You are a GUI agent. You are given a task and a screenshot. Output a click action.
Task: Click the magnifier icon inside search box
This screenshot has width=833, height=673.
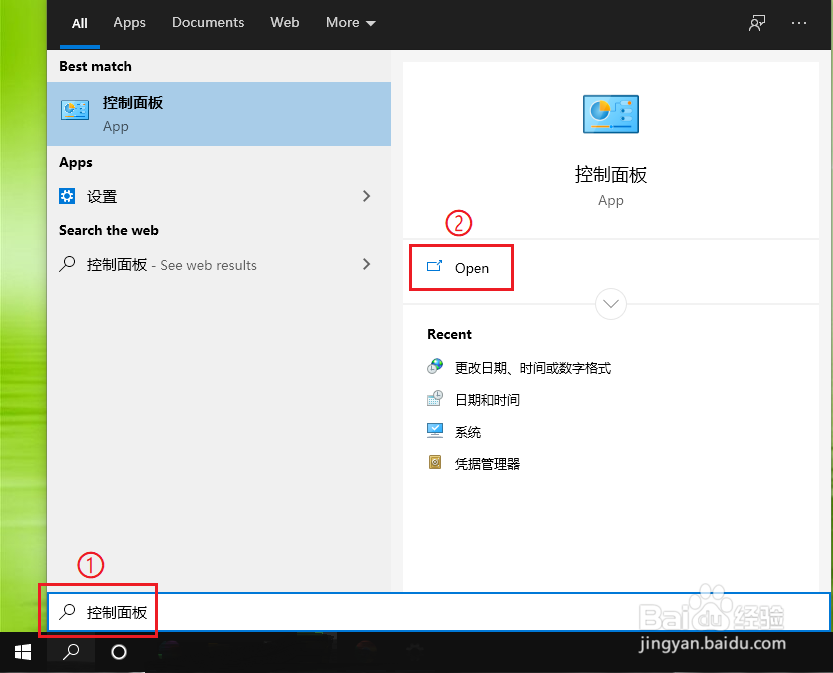point(67,612)
